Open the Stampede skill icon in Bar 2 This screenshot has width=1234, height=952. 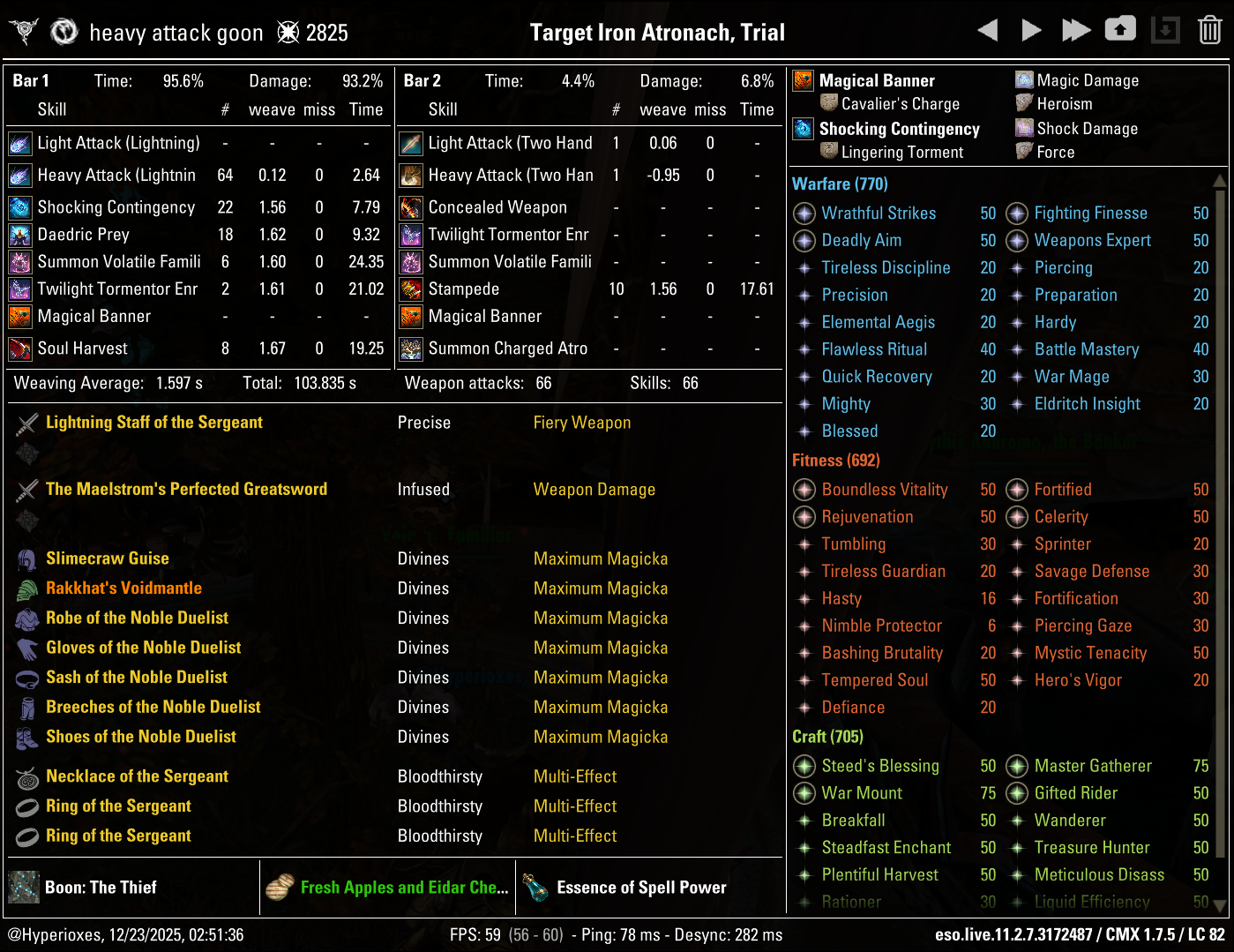(x=410, y=289)
